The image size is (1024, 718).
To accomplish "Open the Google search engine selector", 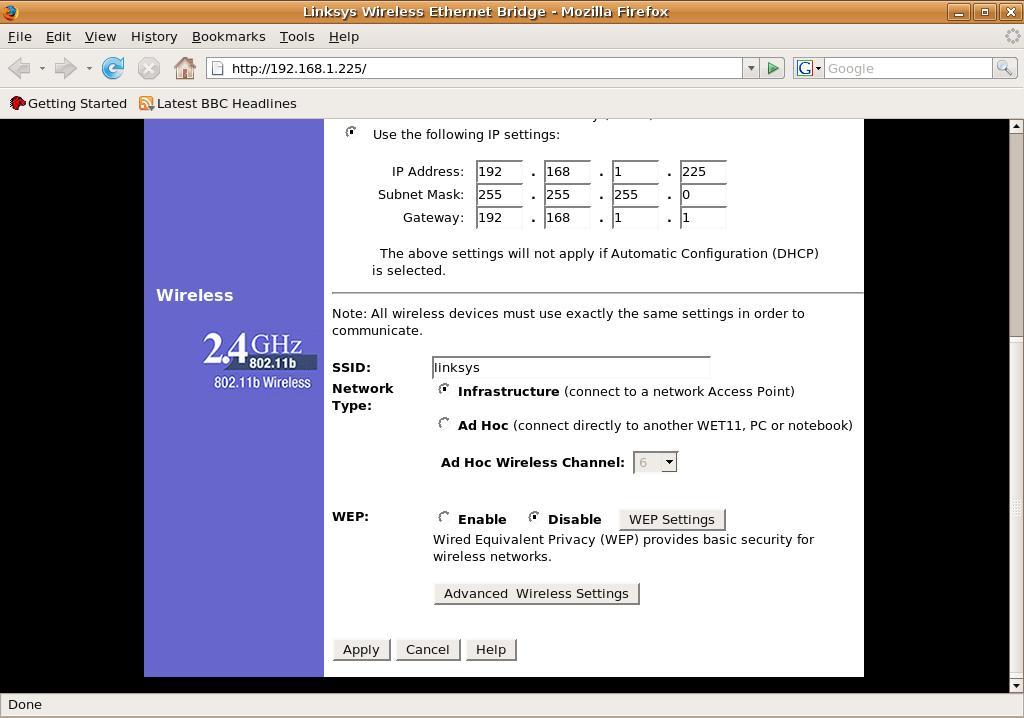I will pyautogui.click(x=808, y=68).
